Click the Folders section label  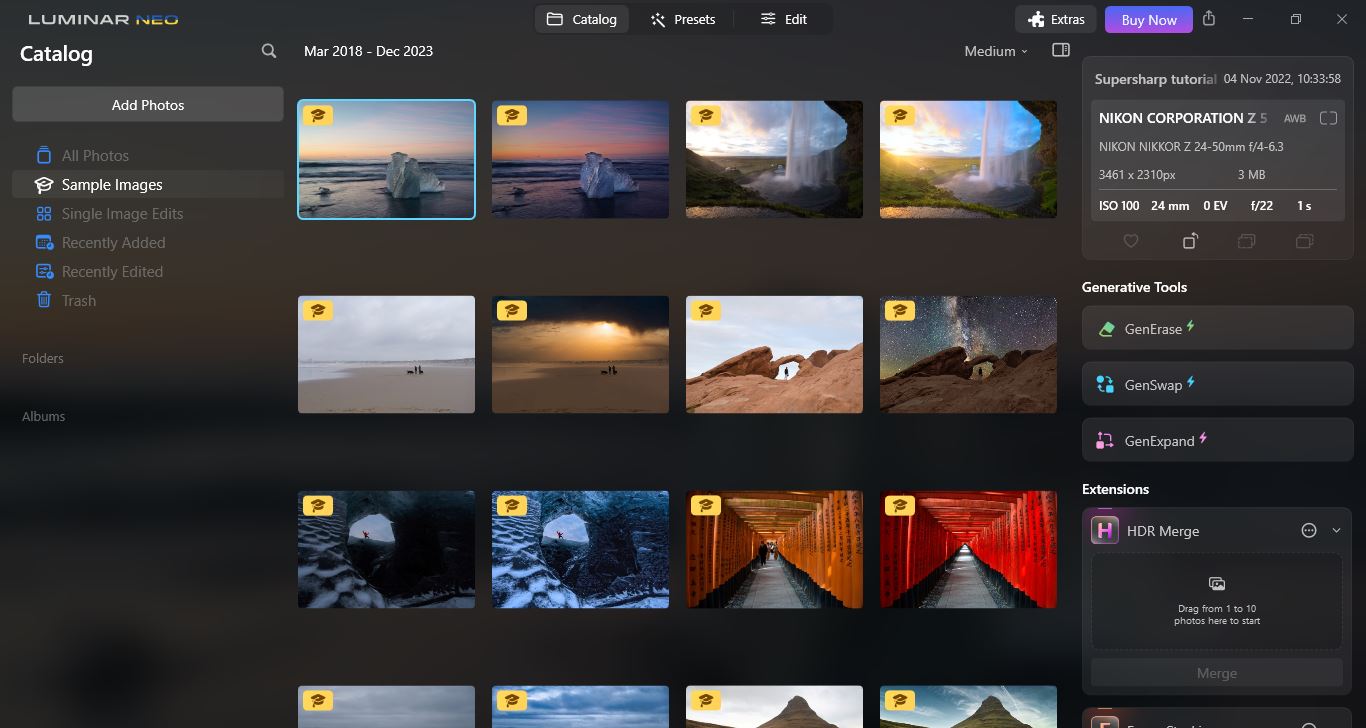coord(43,358)
